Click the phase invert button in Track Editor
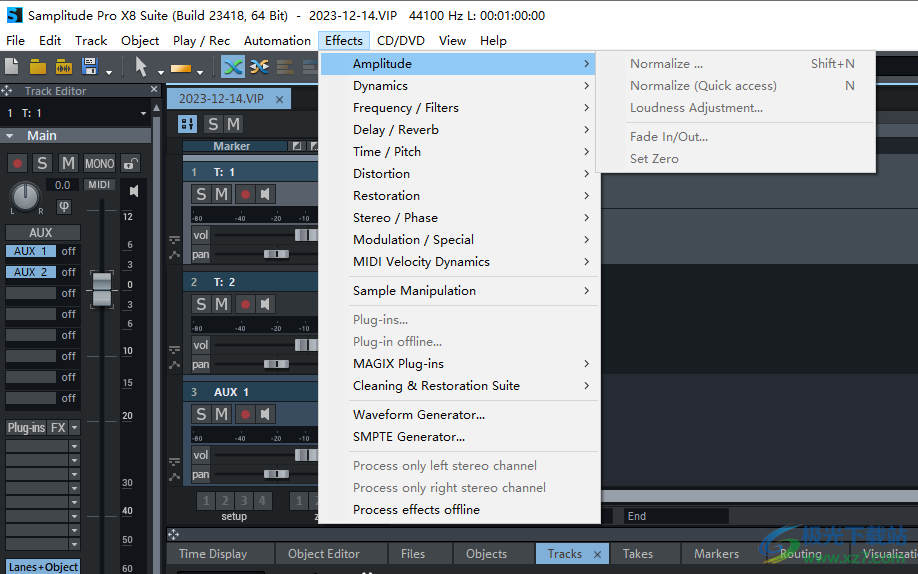Viewport: 918px width, 574px height. [x=64, y=206]
